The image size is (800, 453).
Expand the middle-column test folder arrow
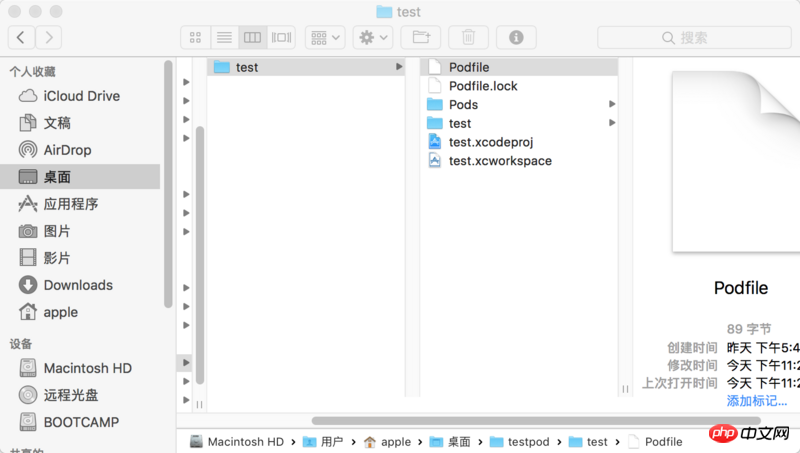pos(399,67)
